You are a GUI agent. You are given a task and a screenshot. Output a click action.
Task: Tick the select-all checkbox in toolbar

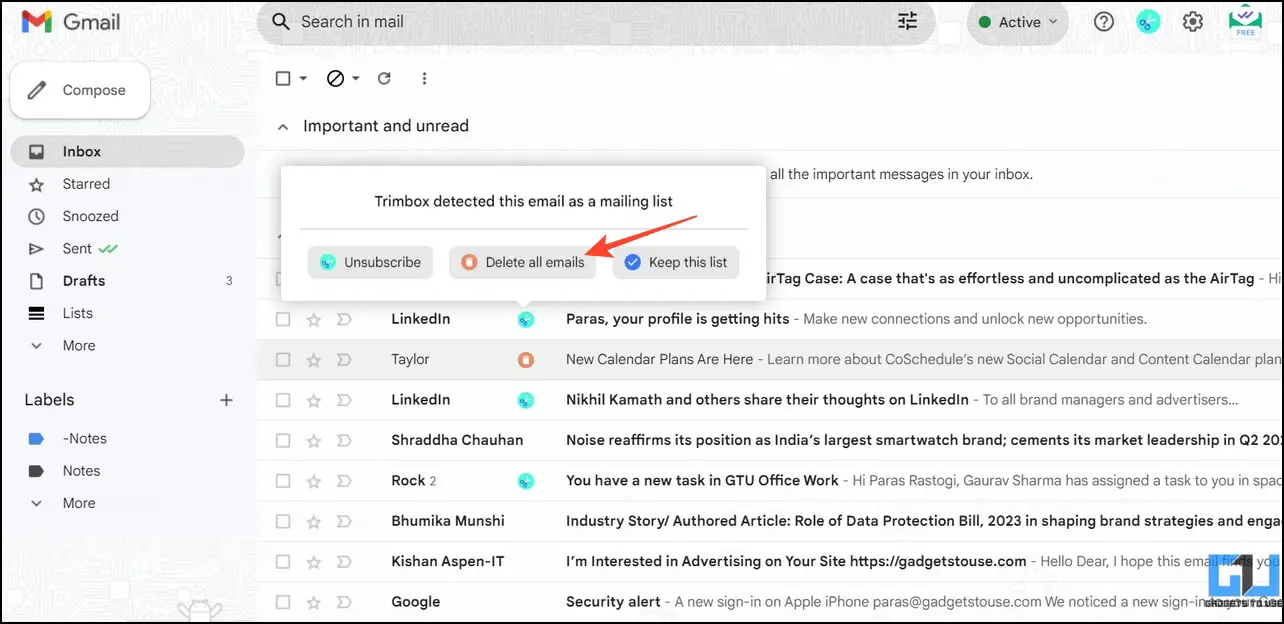tap(283, 78)
